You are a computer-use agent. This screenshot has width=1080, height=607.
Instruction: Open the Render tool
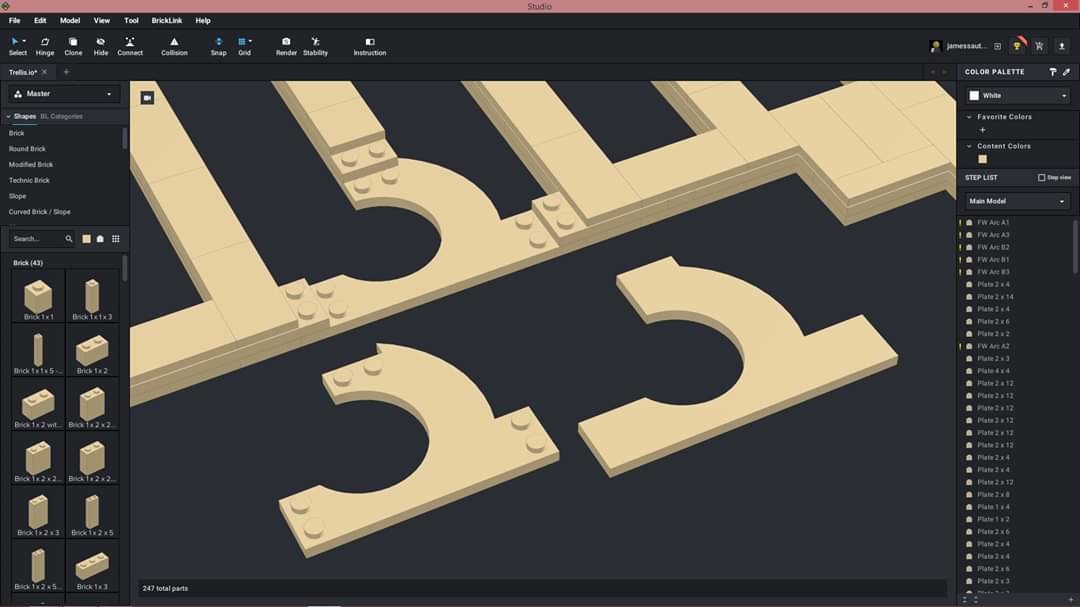286,46
